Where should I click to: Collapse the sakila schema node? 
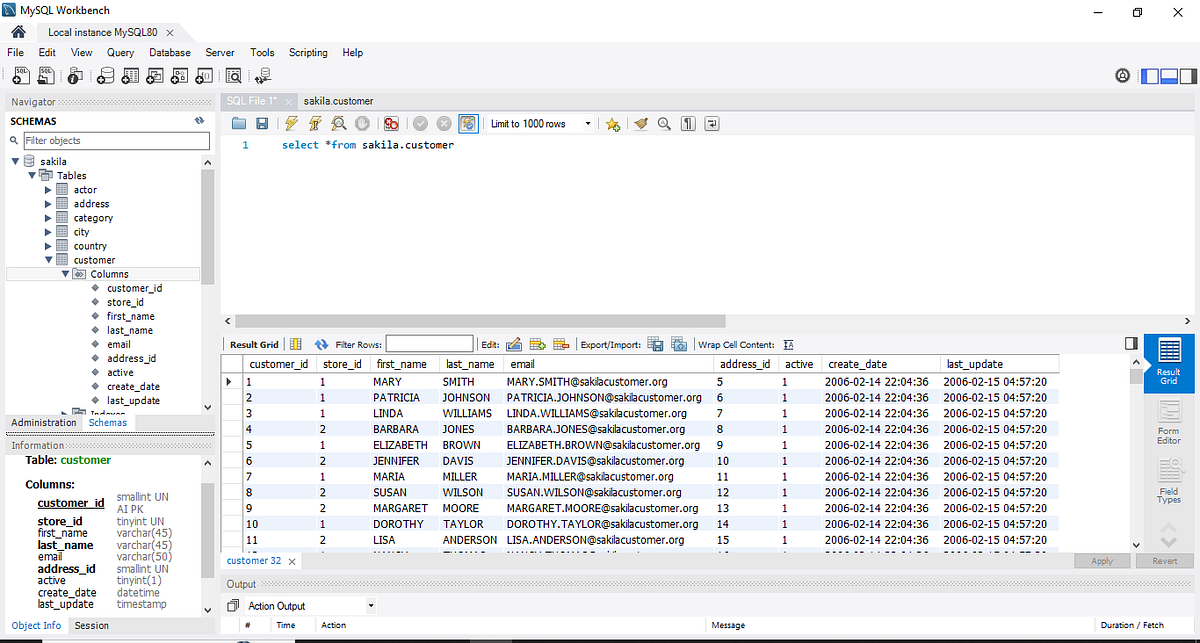[15, 161]
